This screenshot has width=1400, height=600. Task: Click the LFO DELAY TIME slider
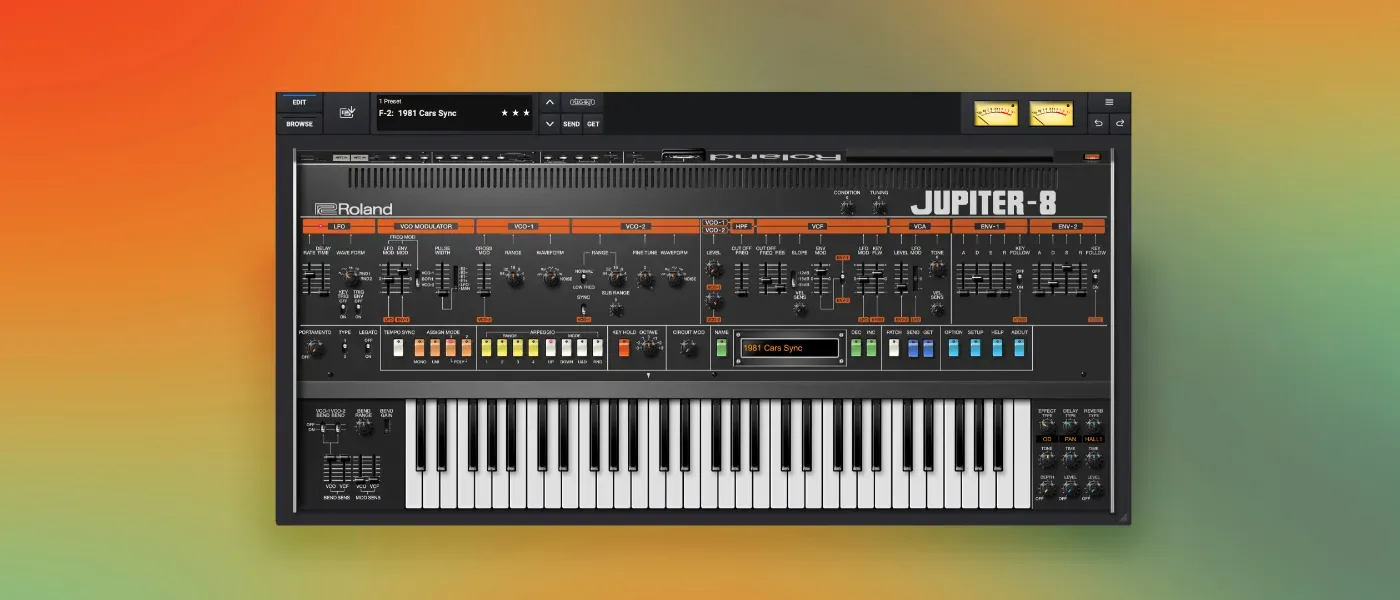click(322, 279)
